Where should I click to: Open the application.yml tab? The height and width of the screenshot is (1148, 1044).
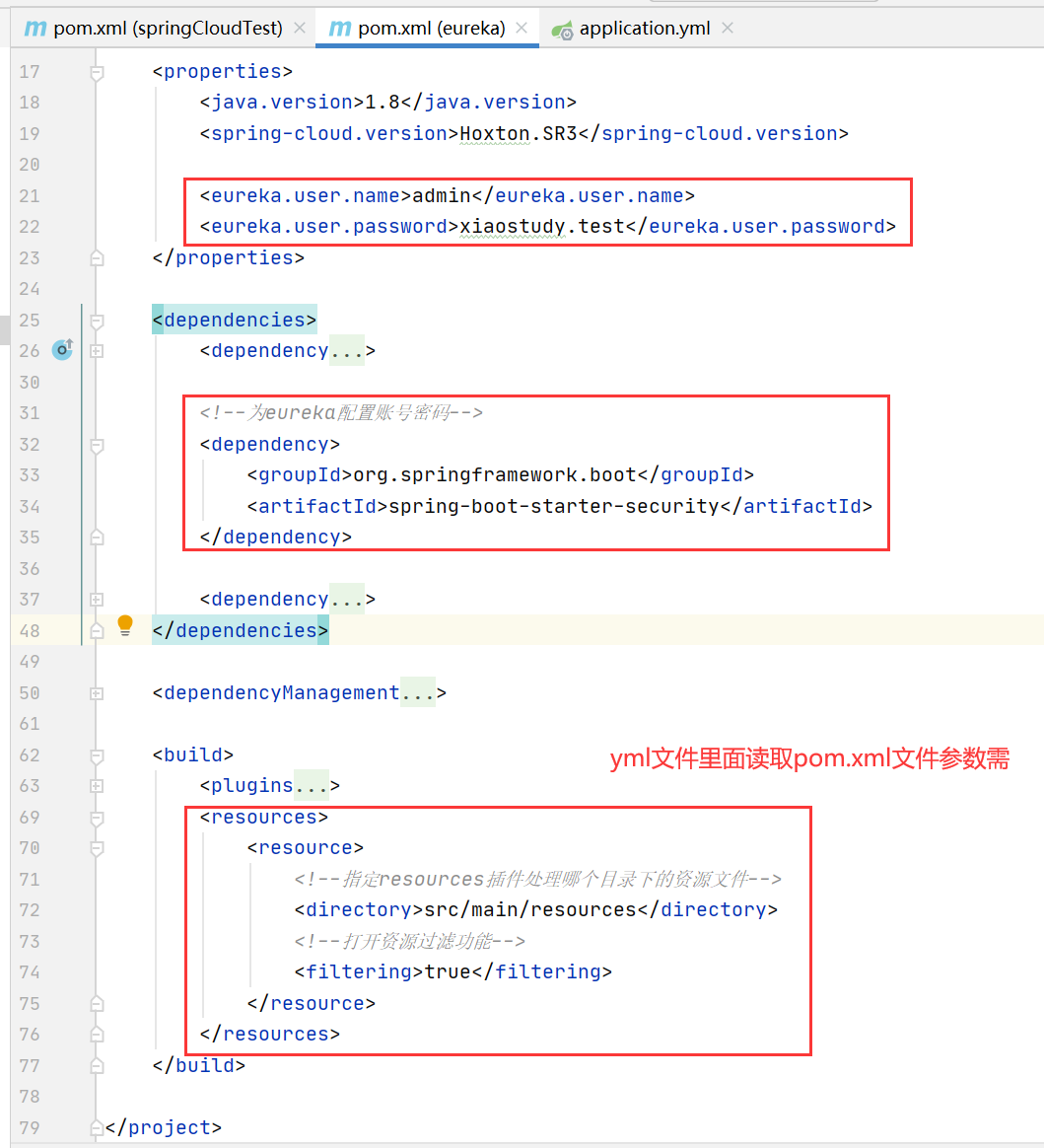click(x=645, y=29)
